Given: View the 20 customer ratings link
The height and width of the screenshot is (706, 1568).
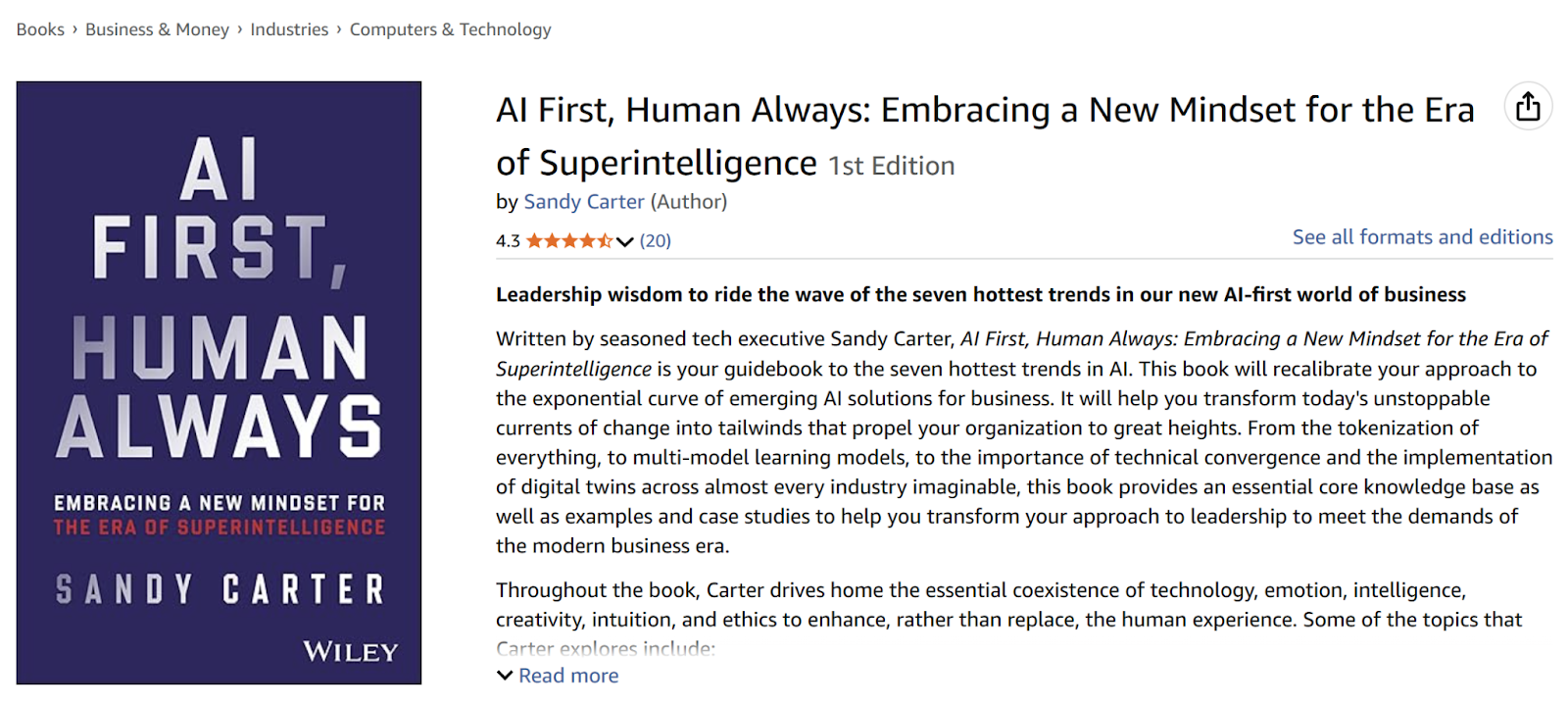Looking at the screenshot, I should [x=656, y=241].
